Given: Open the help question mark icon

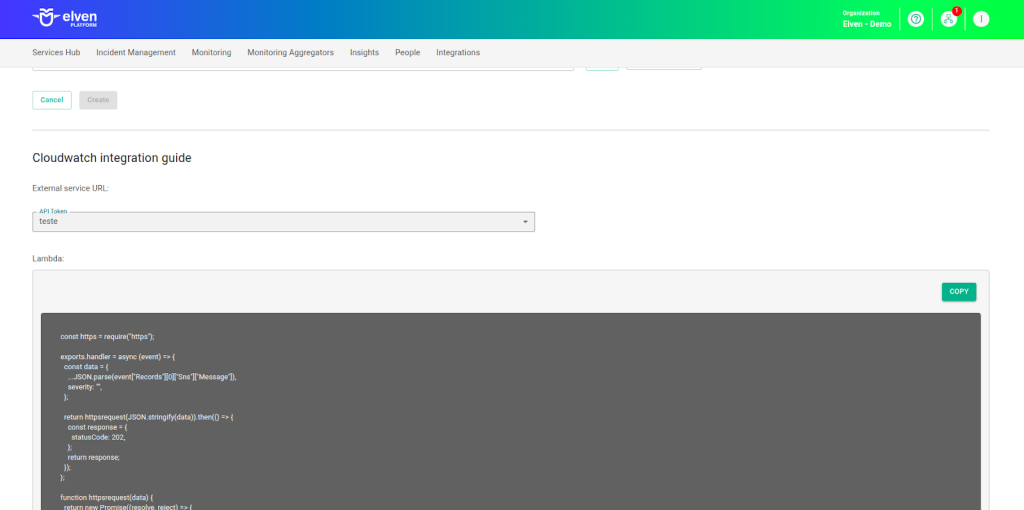Looking at the screenshot, I should (x=915, y=19).
